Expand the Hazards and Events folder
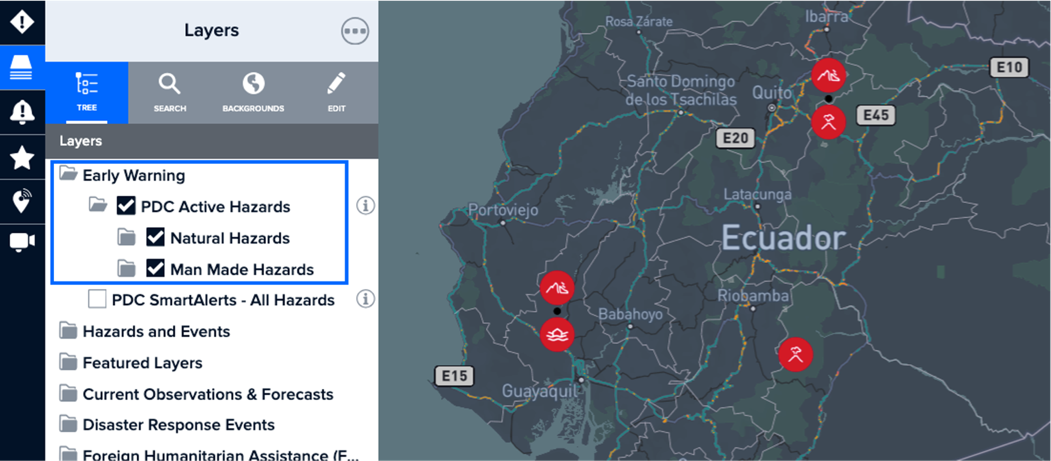 click(x=68, y=331)
